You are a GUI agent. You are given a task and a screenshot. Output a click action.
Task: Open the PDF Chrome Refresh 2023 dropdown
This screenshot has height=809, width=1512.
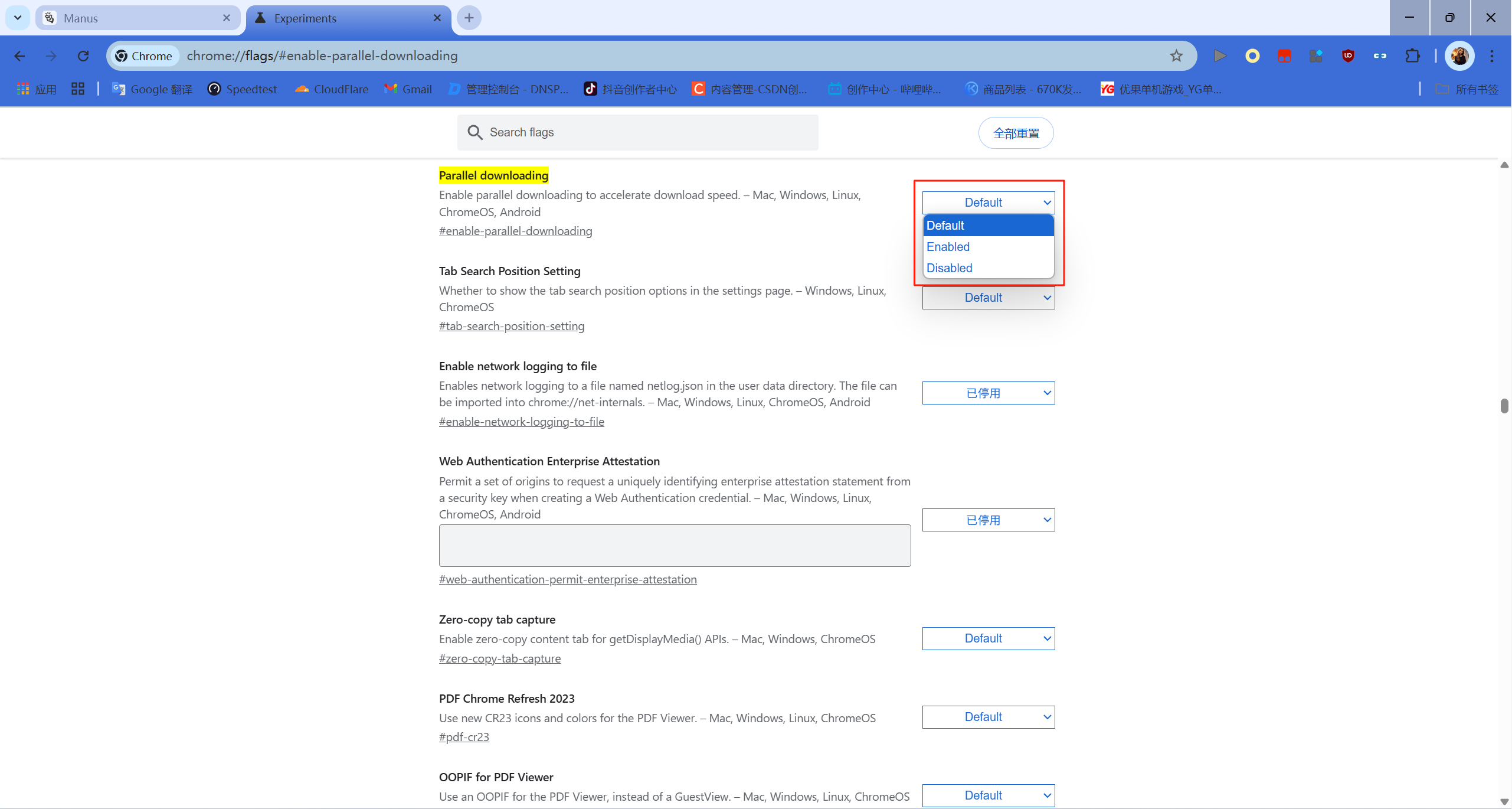click(x=988, y=717)
